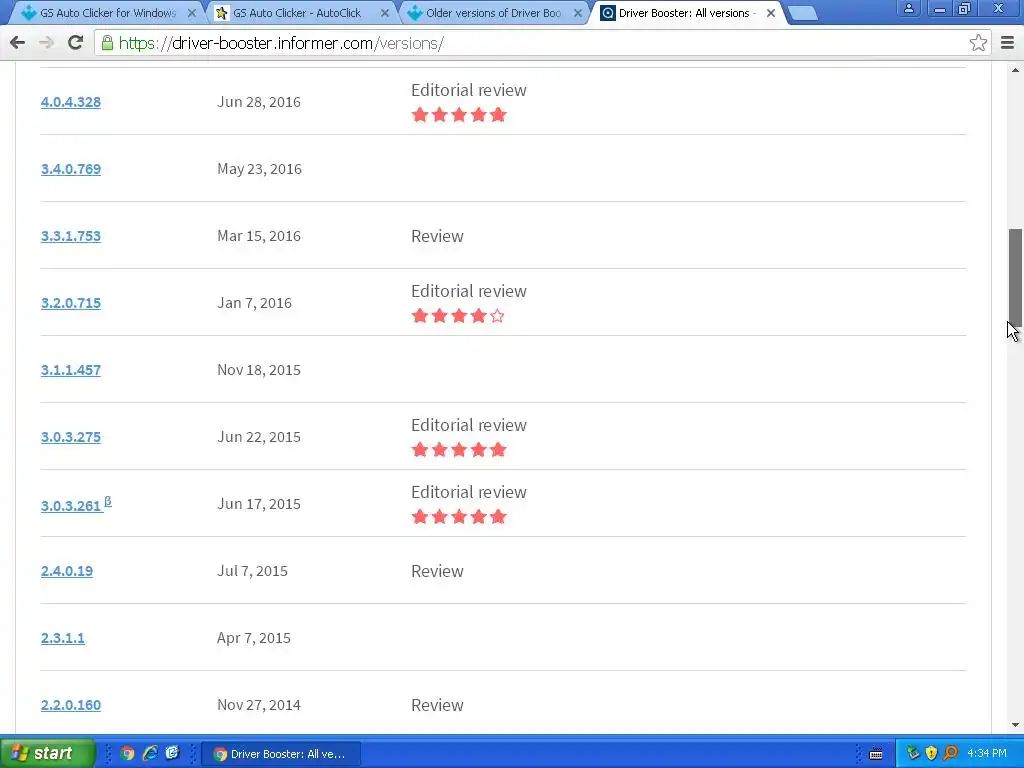This screenshot has height=768, width=1024.
Task: Click the taskbar clock showing 4:34 PM
Action: [987, 753]
